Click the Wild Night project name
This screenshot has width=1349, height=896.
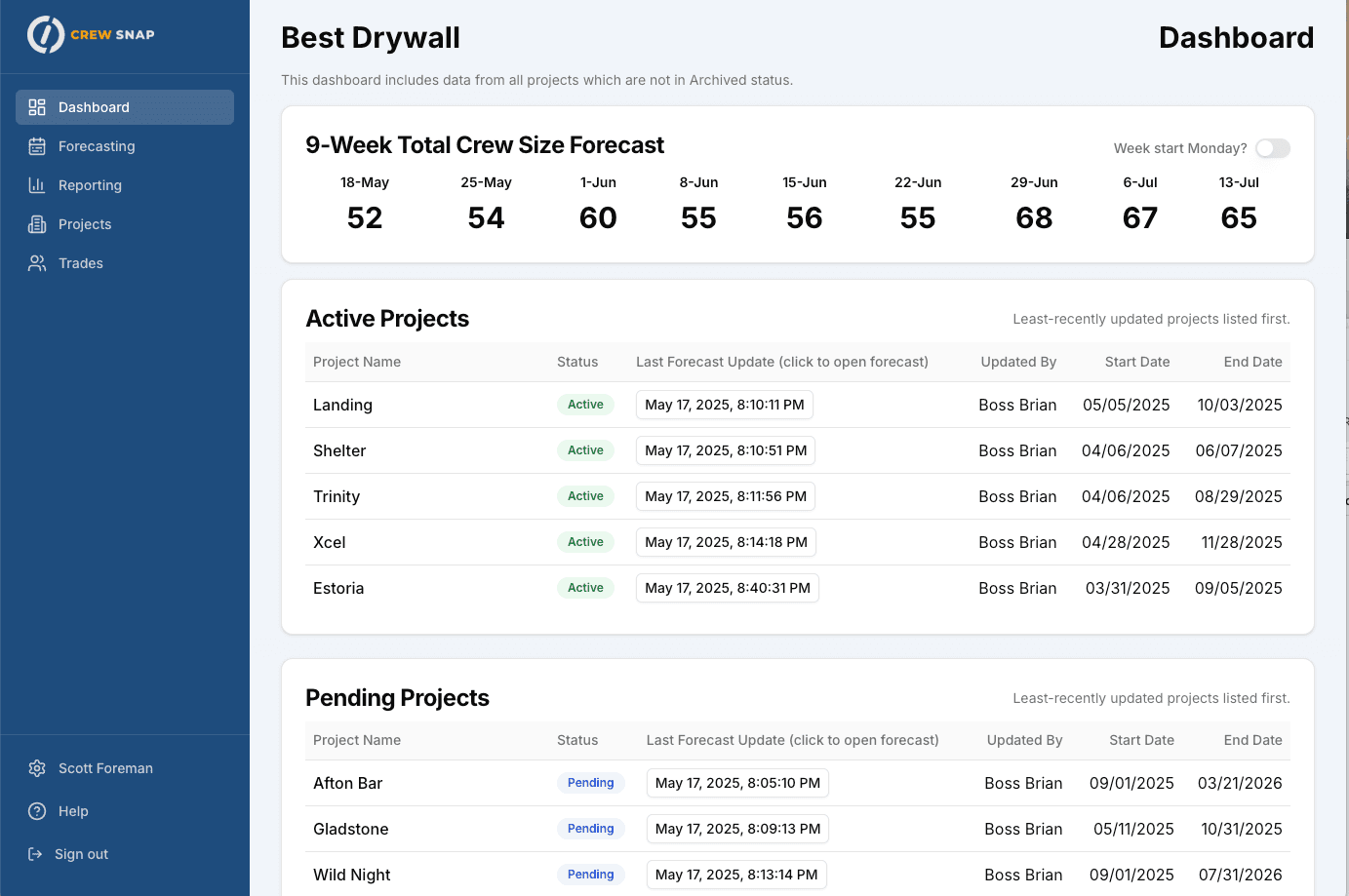tap(352, 875)
